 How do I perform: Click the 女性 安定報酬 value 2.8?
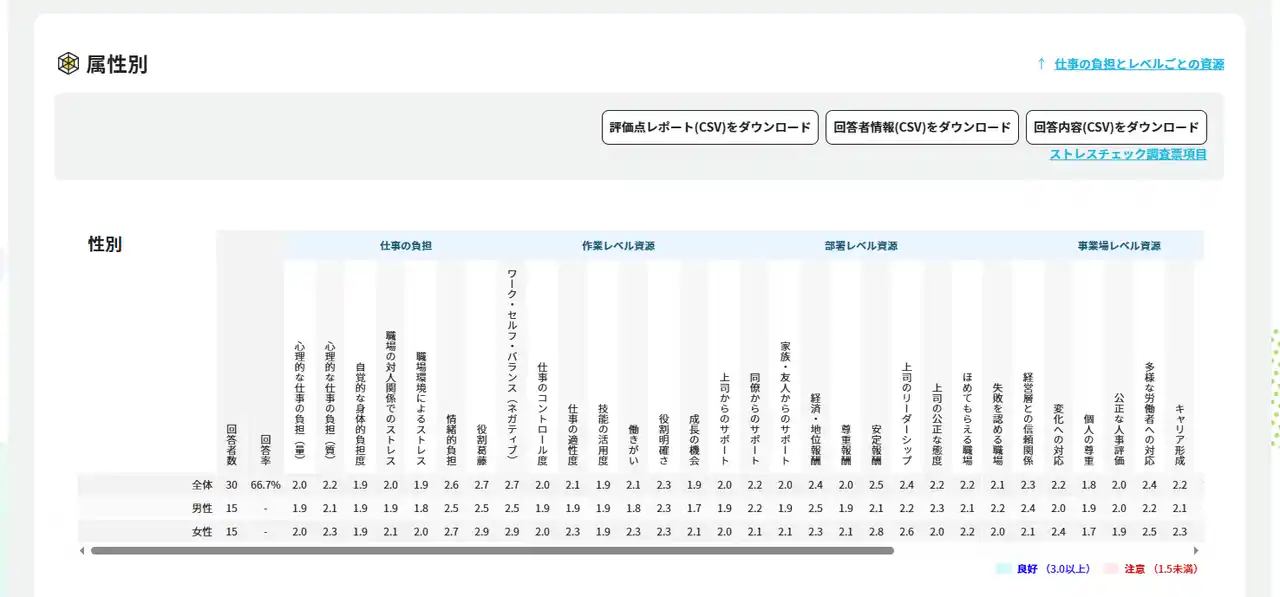point(876,532)
